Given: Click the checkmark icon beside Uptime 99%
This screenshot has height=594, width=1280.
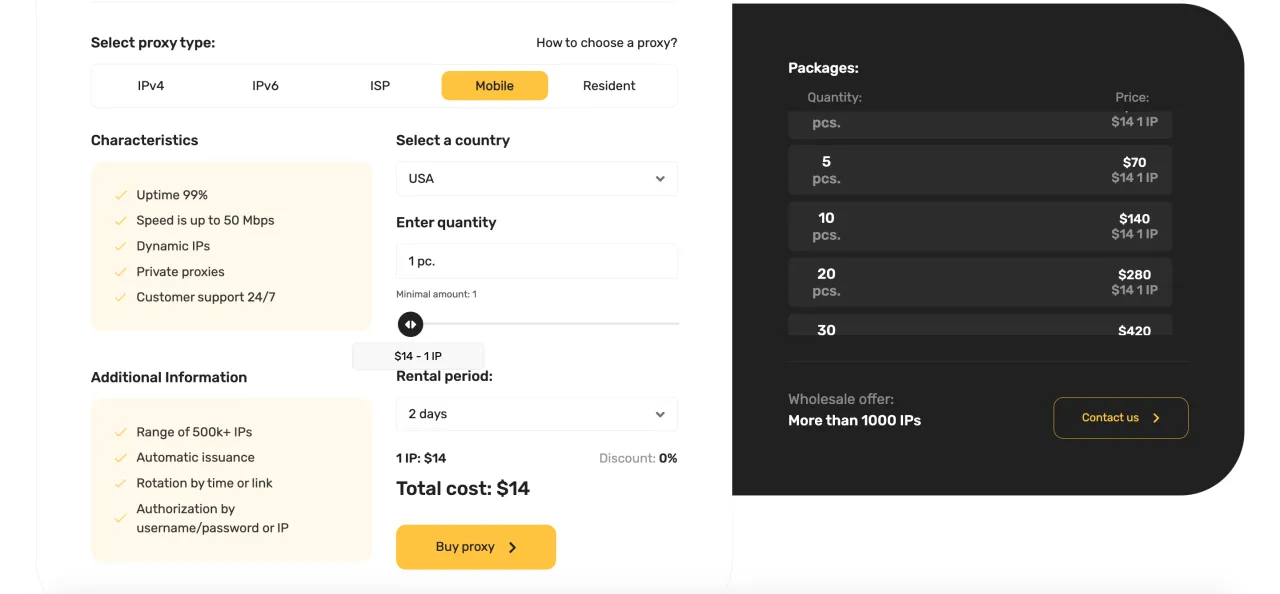Looking at the screenshot, I should click(x=121, y=195).
